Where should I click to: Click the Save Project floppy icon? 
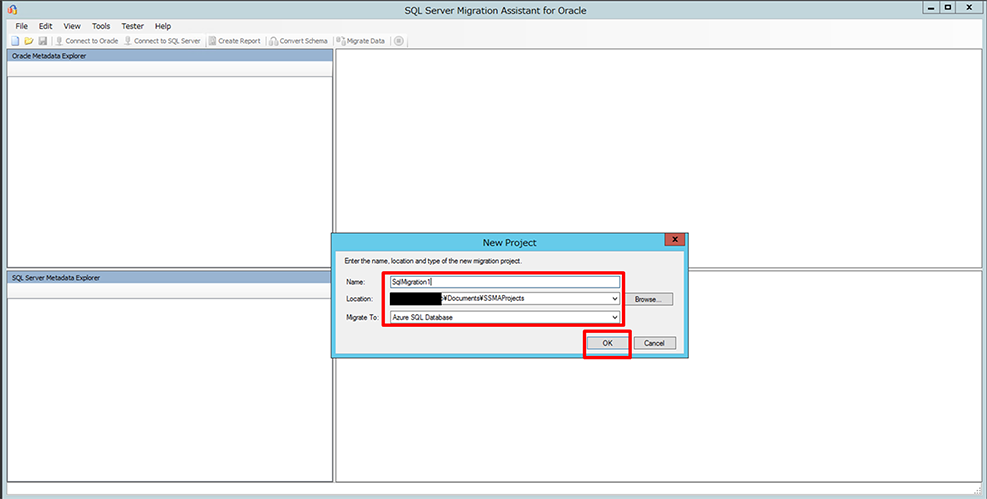pyautogui.click(x=43, y=41)
